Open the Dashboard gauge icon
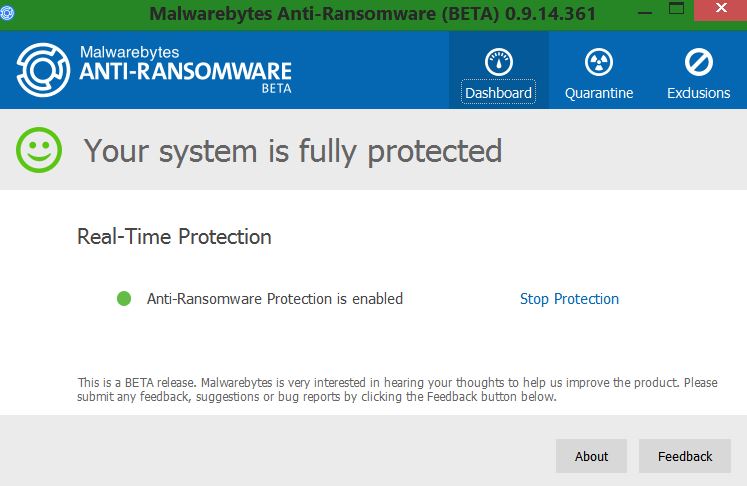Viewport: 747px width, 486px height. click(x=498, y=62)
